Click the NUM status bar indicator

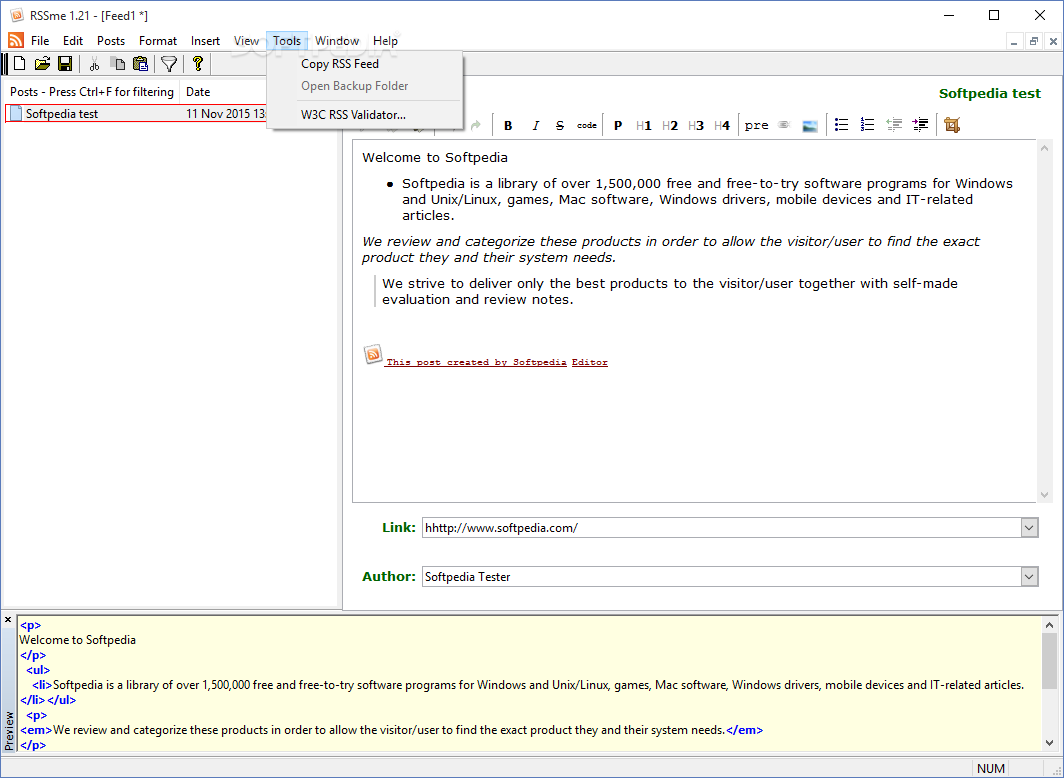point(991,769)
